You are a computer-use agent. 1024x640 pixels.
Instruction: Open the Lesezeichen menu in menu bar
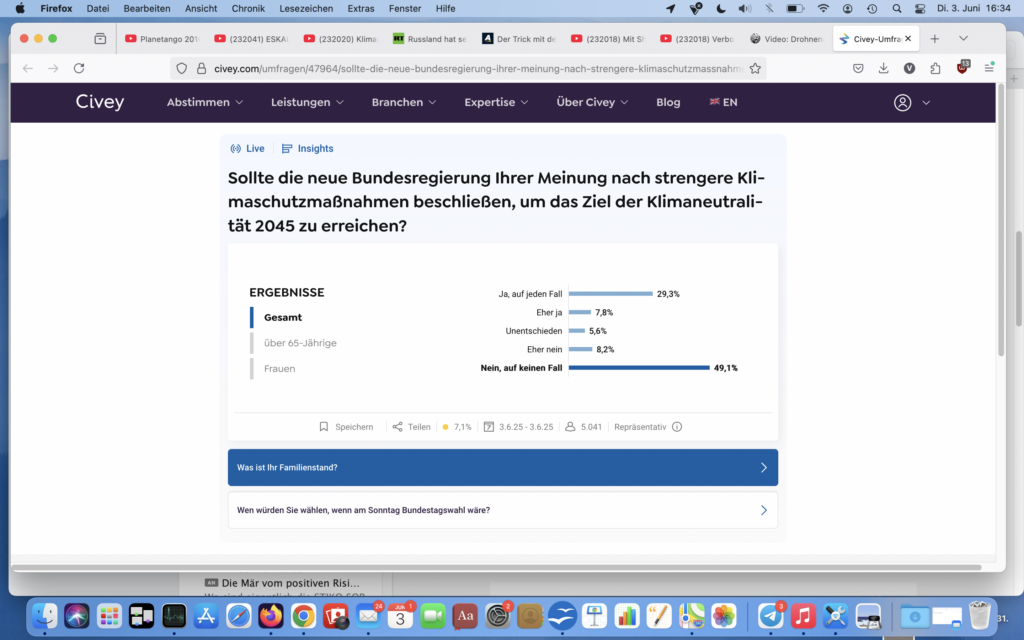(x=307, y=8)
